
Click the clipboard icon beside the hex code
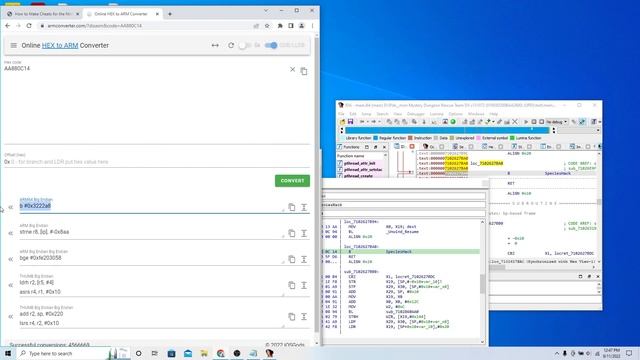[x=304, y=71]
